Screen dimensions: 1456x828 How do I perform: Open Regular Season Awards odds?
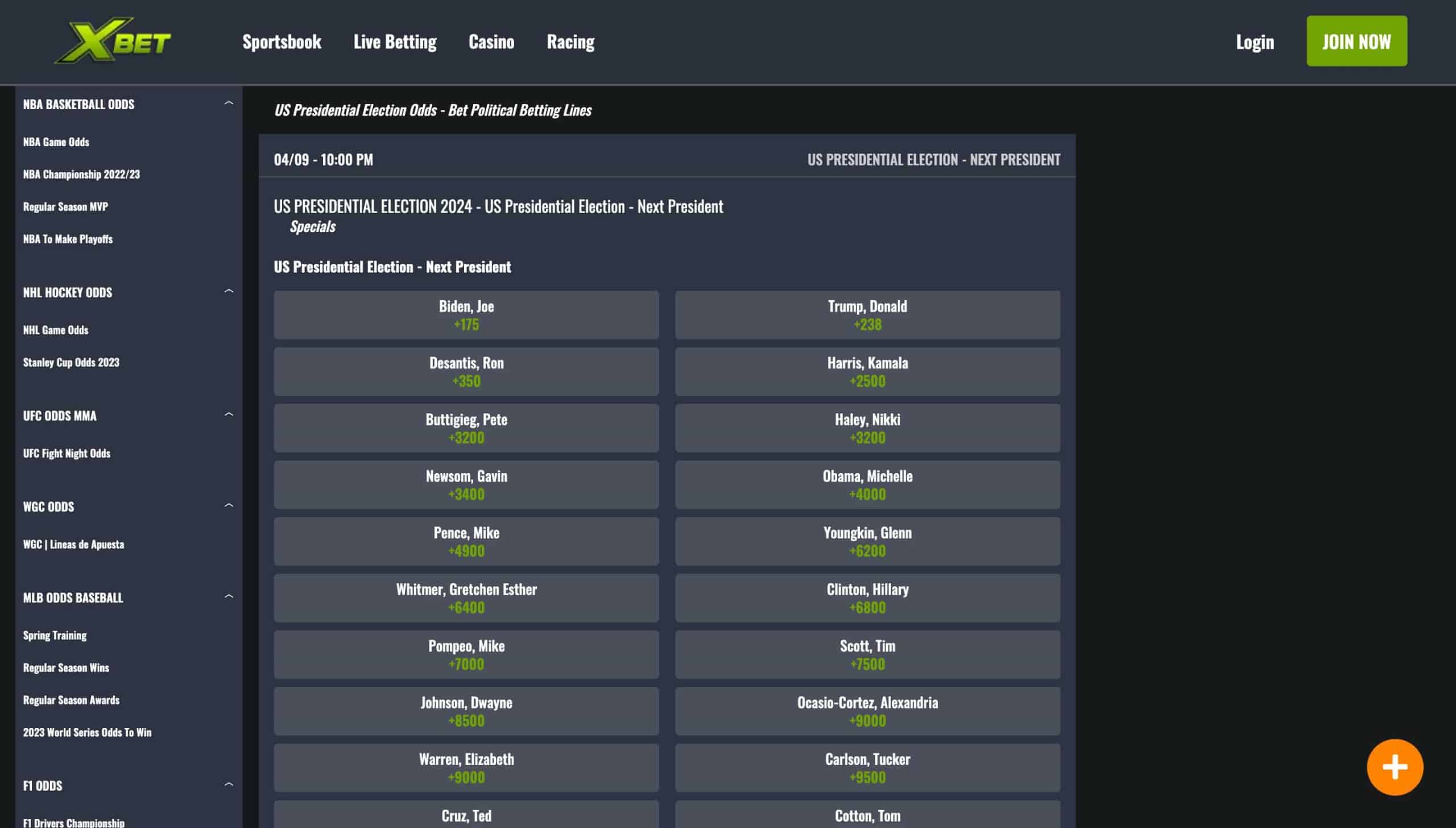pyautogui.click(x=71, y=701)
